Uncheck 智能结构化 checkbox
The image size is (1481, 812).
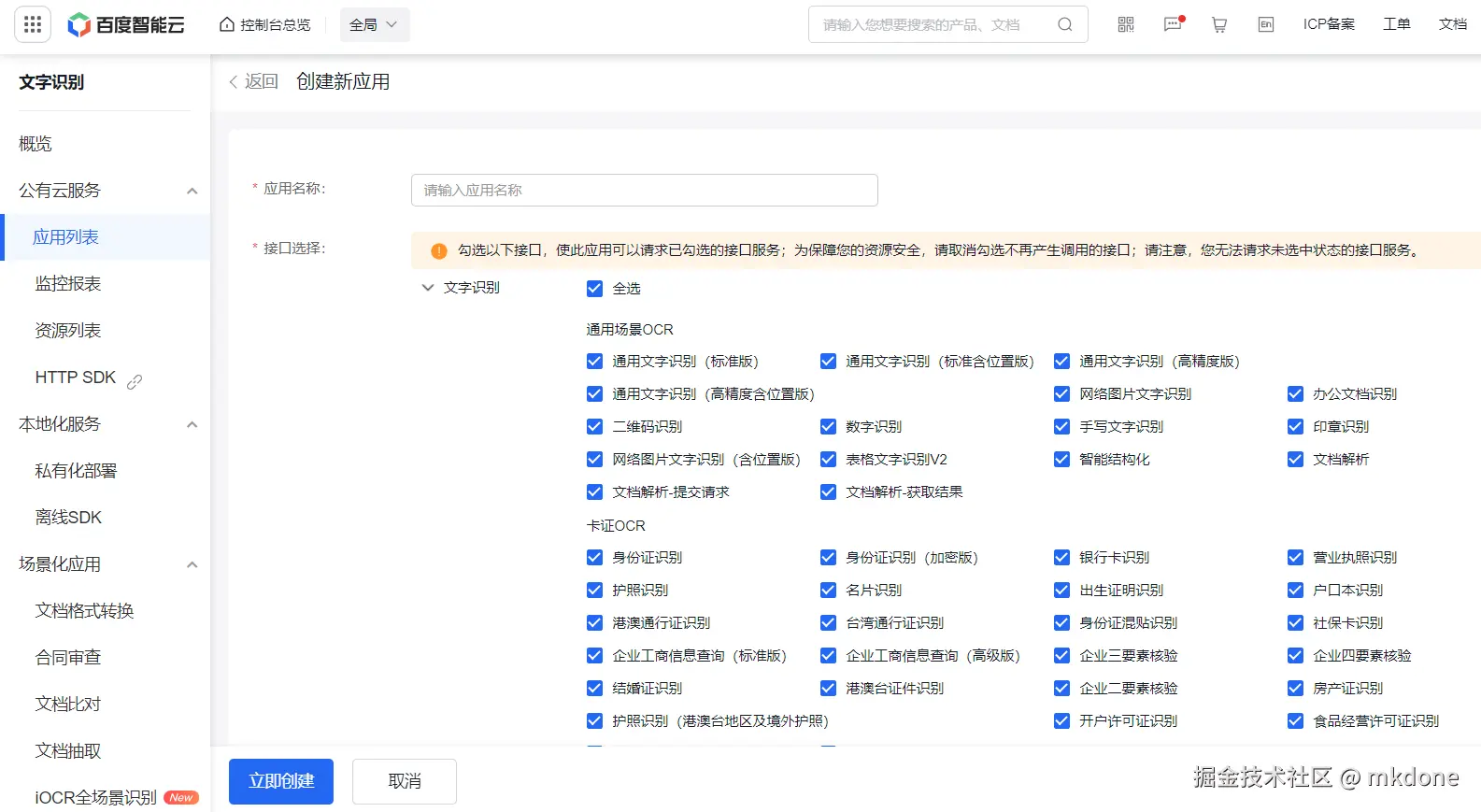pos(1061,460)
